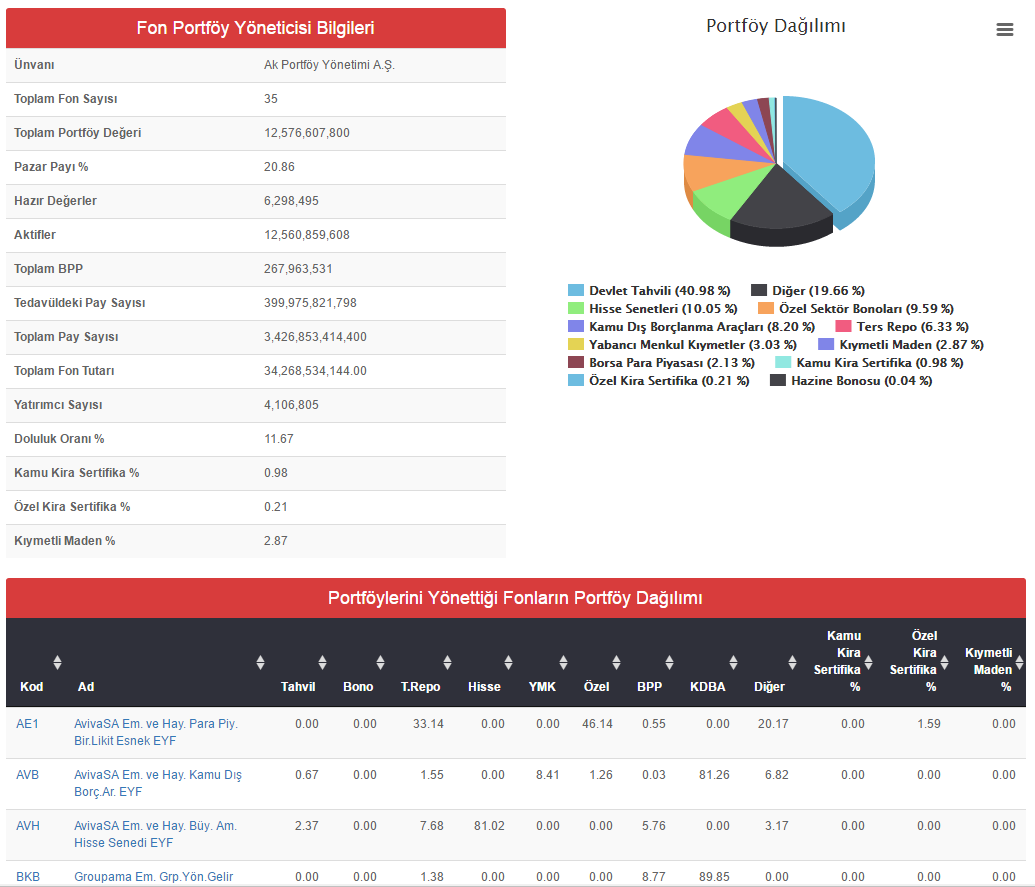Sort by Kamu Kira Sertifika % arrows
Viewport: 1035px width, 887px height.
(869, 662)
